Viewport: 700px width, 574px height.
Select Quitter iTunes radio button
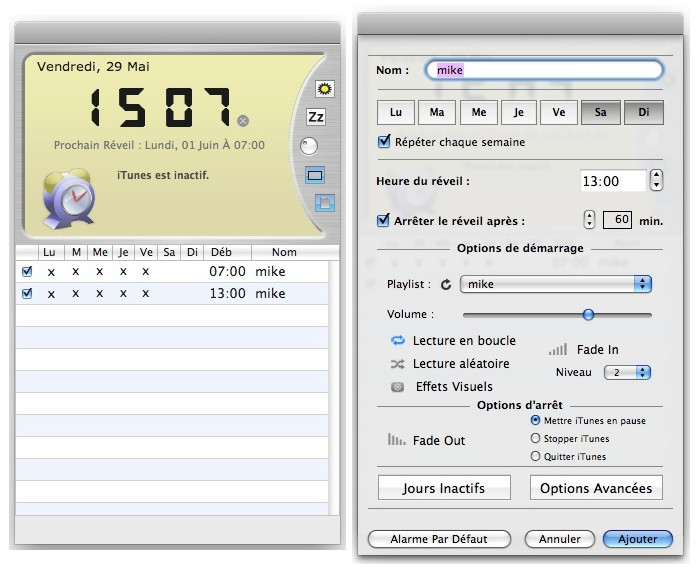point(535,456)
